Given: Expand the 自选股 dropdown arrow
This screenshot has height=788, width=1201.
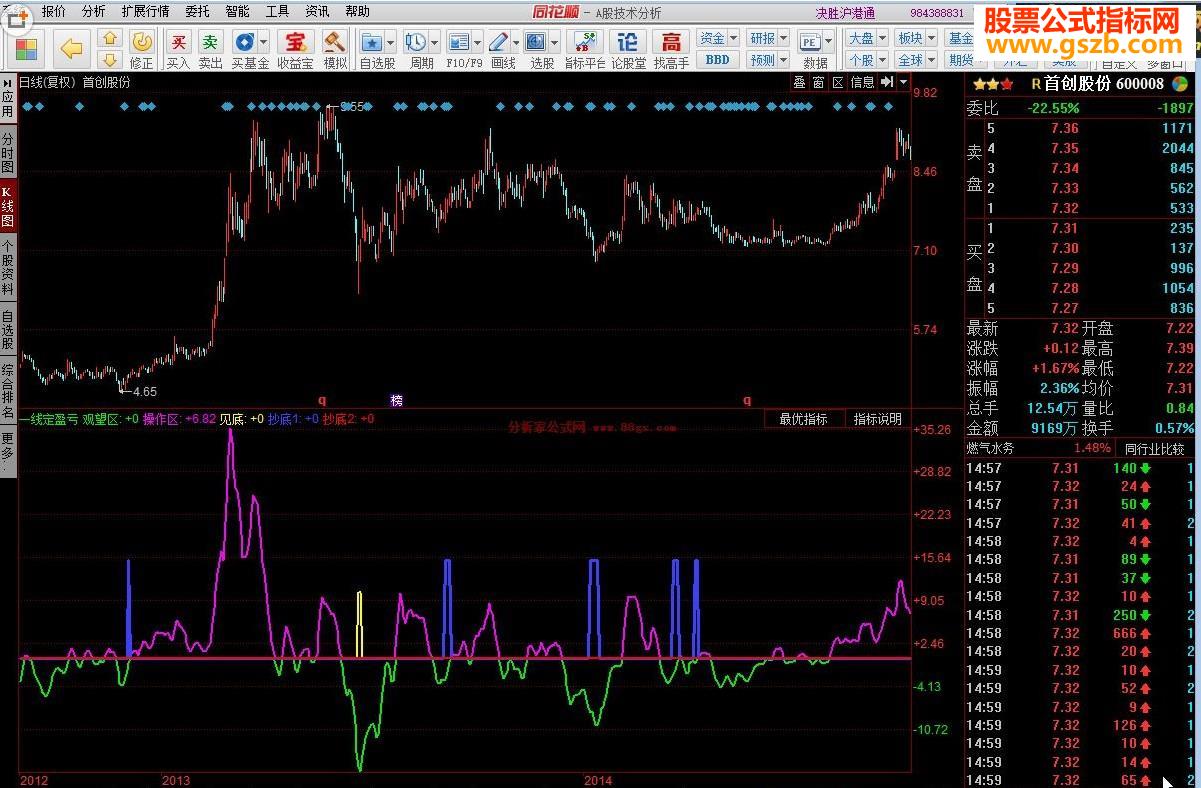Looking at the screenshot, I should point(391,42).
